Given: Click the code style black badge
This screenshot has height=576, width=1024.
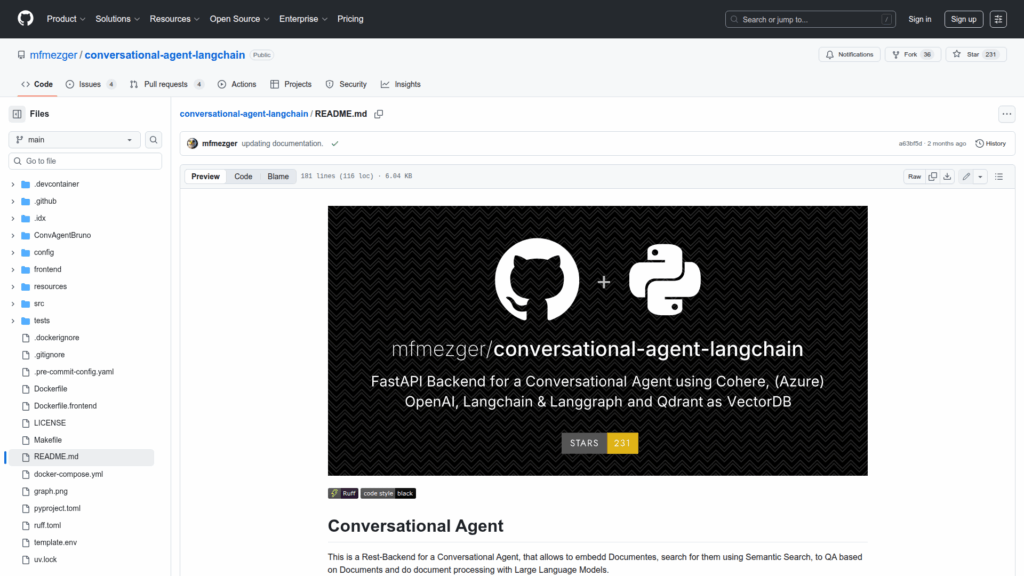Looking at the screenshot, I should [388, 493].
